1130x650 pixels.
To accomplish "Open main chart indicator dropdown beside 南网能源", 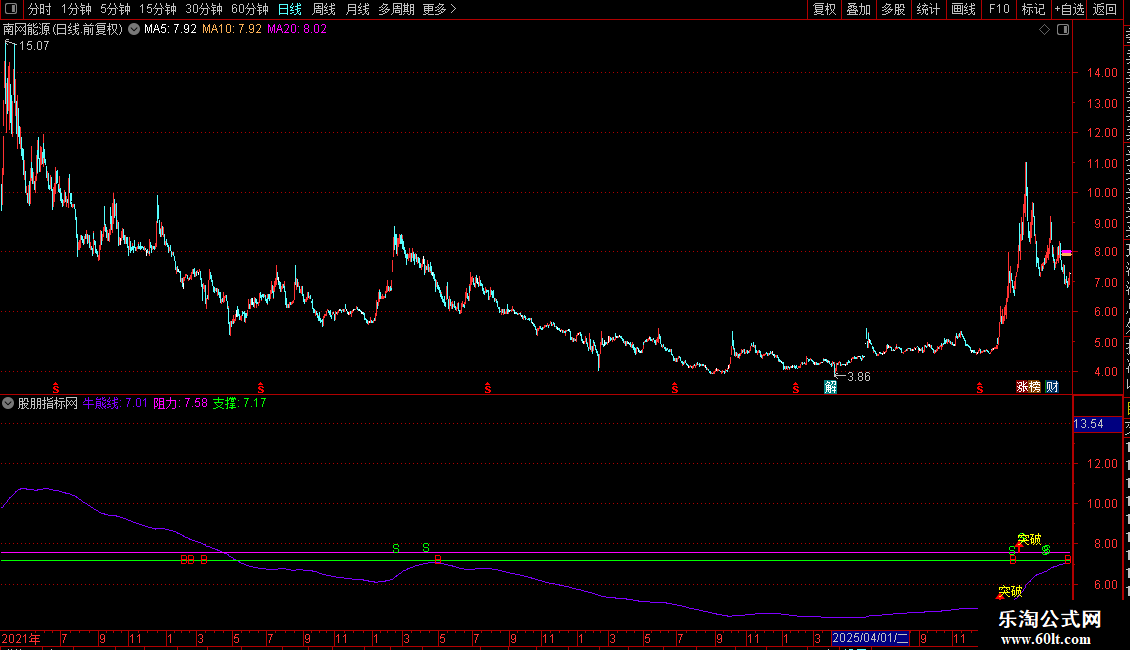I will click(x=134, y=30).
